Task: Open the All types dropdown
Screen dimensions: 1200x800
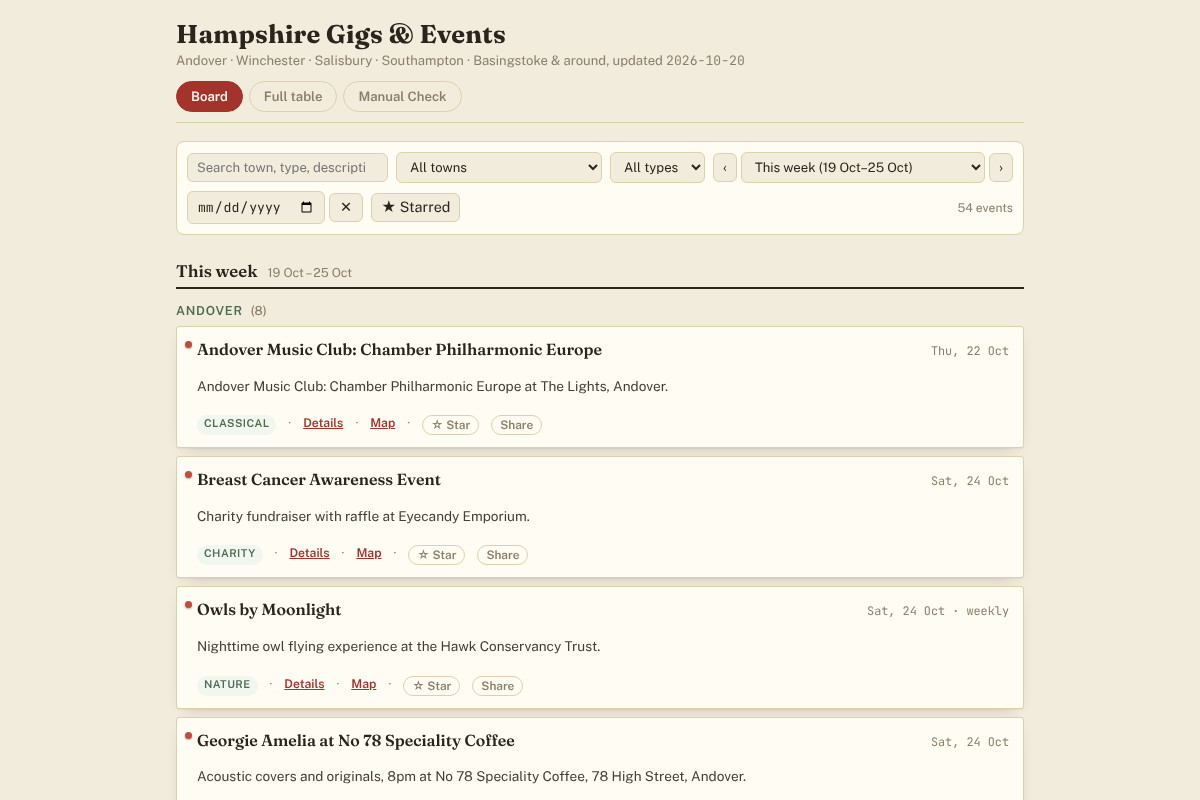Action: (x=657, y=167)
